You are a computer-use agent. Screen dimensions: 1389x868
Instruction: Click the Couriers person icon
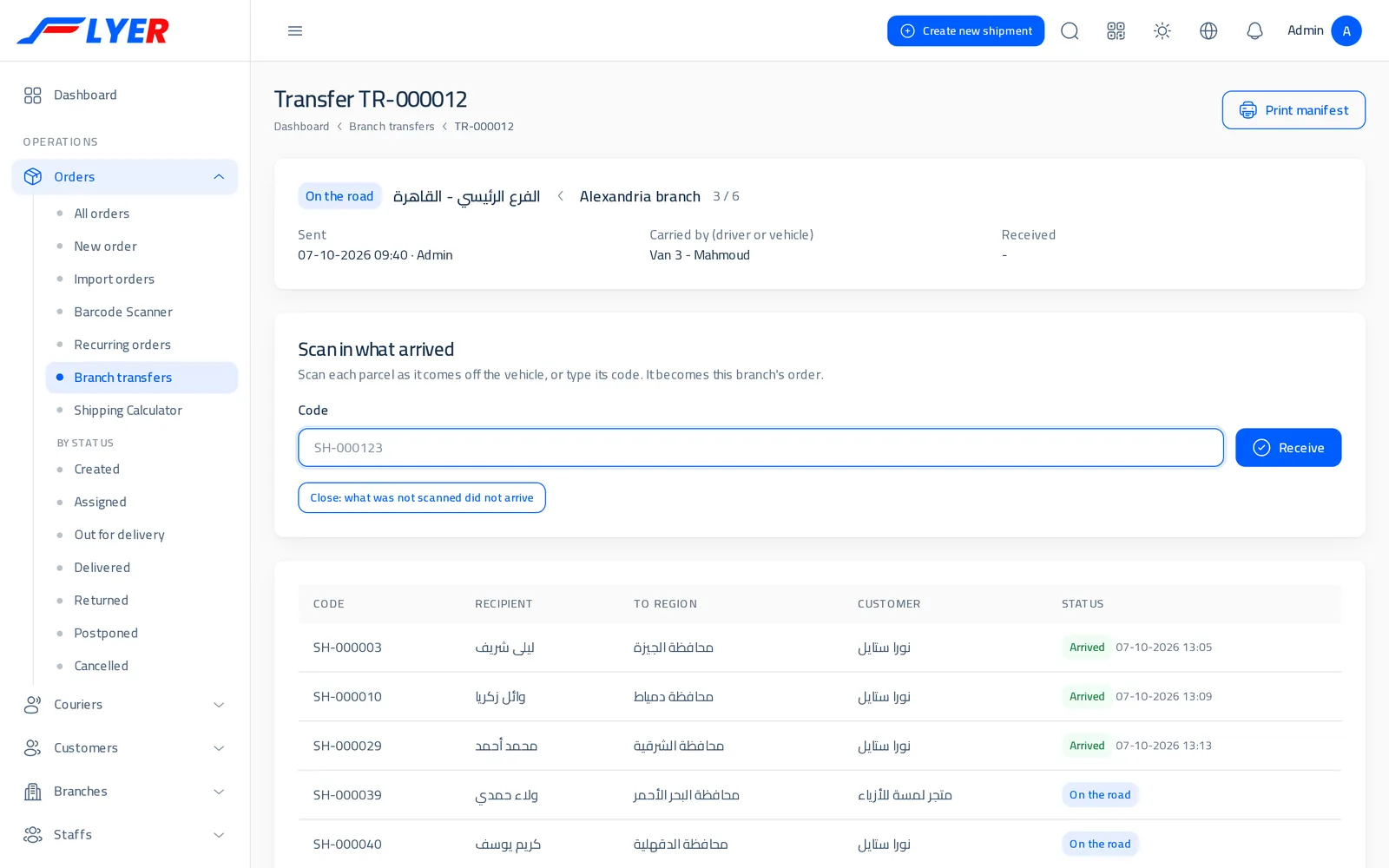tap(33, 705)
